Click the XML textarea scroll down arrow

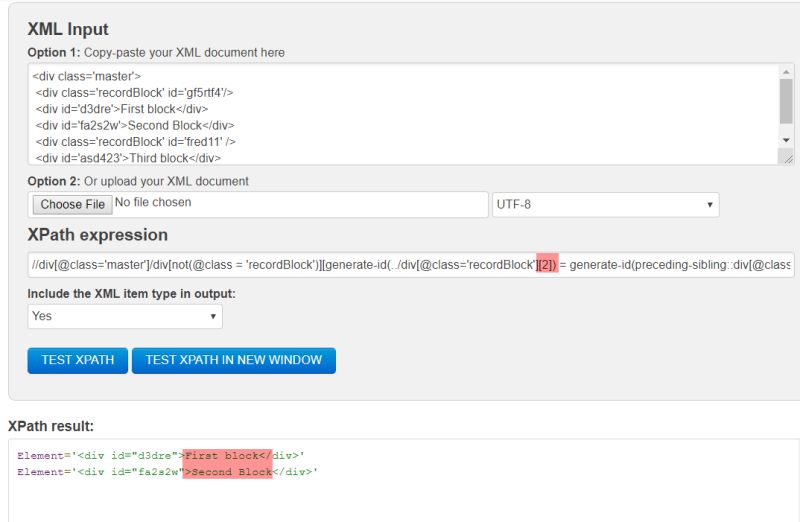(x=786, y=140)
